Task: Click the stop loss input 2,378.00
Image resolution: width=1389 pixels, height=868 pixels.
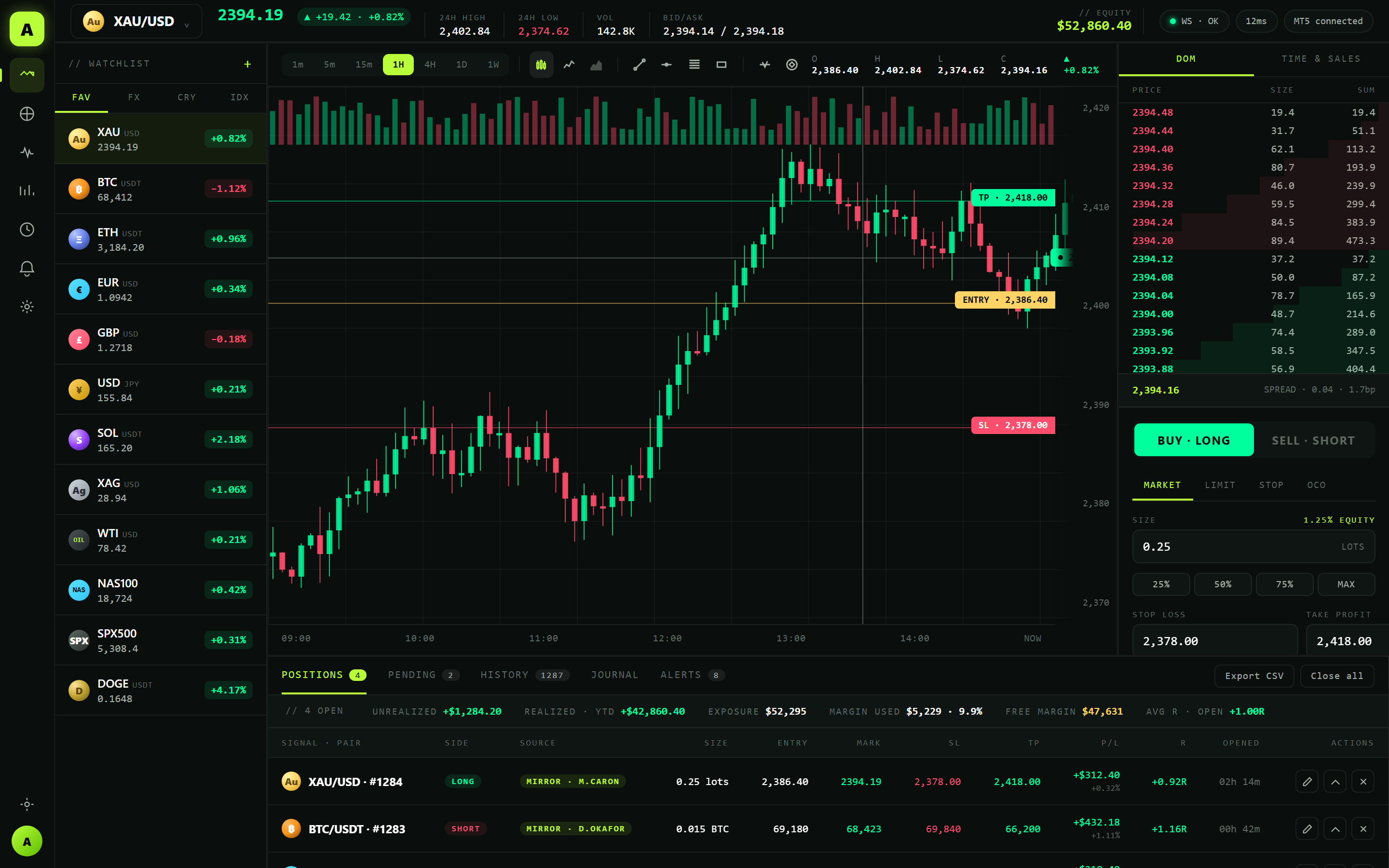Action: [x=1215, y=641]
